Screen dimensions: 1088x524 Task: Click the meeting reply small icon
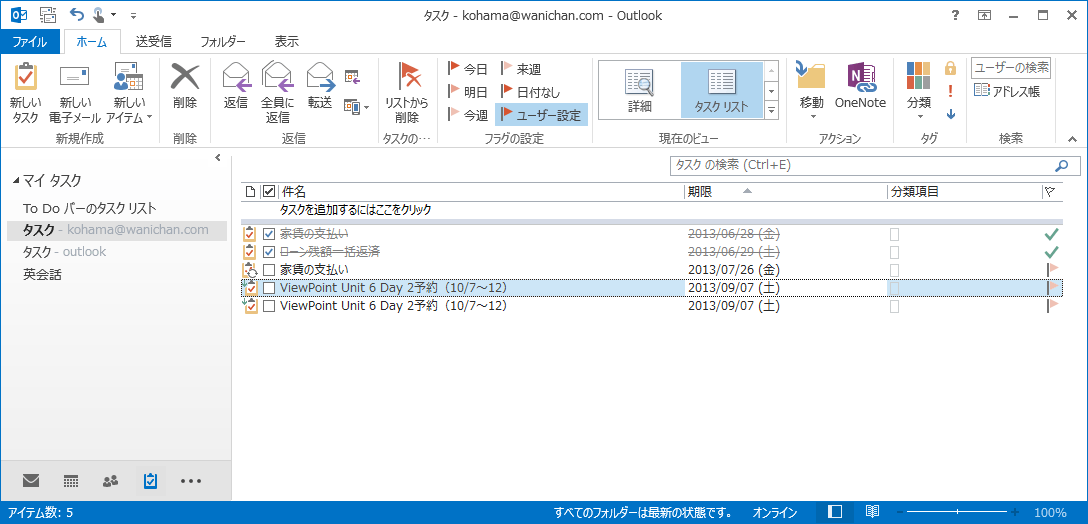[x=352, y=75]
